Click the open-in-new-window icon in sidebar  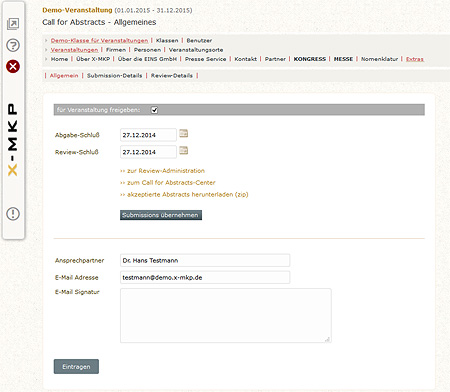click(13, 24)
